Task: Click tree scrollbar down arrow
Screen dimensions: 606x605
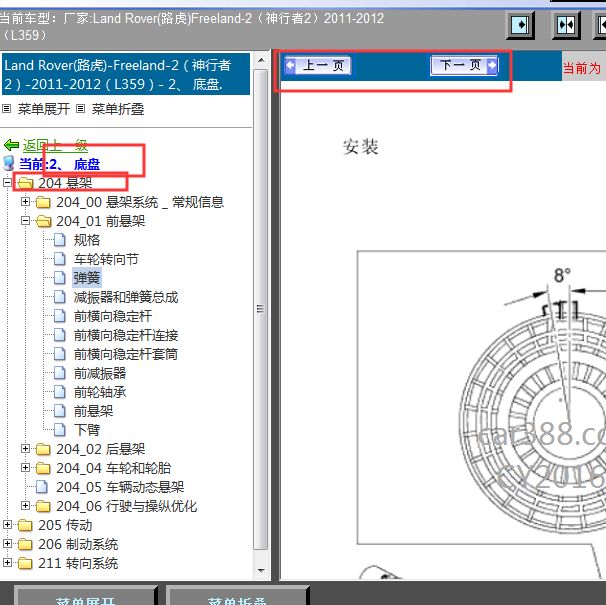Action: (x=261, y=571)
